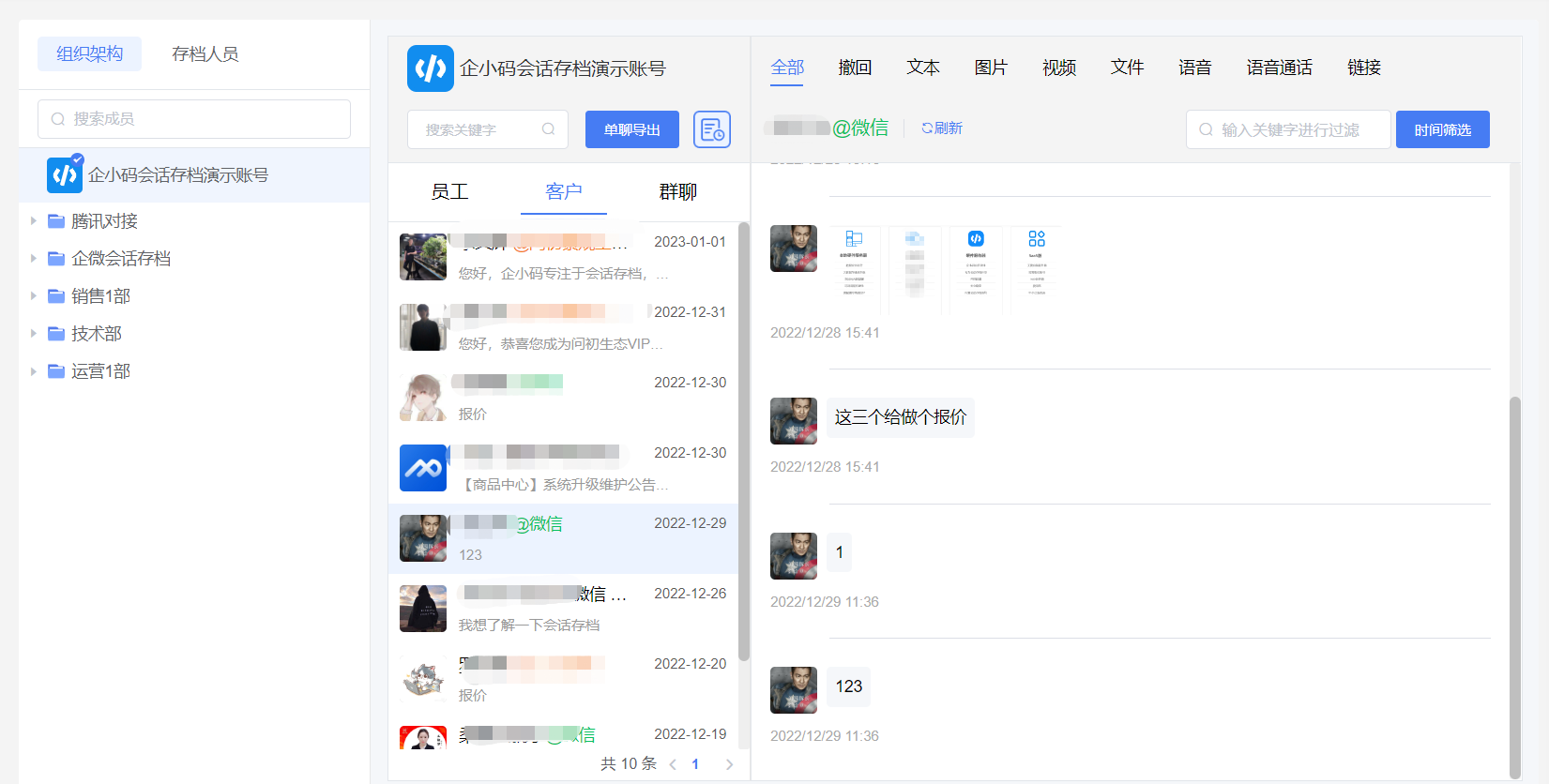This screenshot has height=784, width=1549.
Task: Switch to the 组织架构 tab
Action: click(89, 53)
